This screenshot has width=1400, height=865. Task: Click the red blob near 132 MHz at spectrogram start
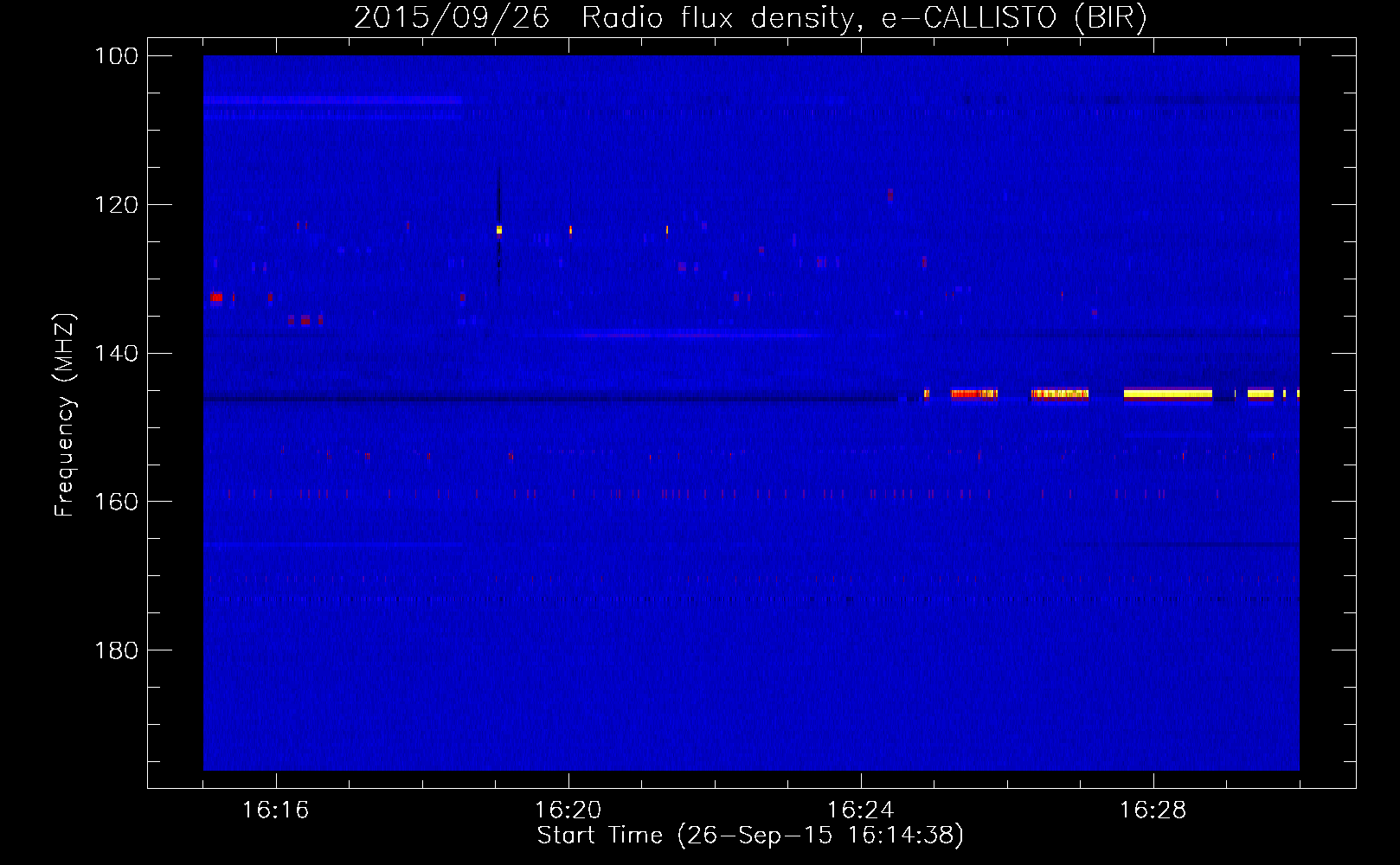[x=216, y=298]
